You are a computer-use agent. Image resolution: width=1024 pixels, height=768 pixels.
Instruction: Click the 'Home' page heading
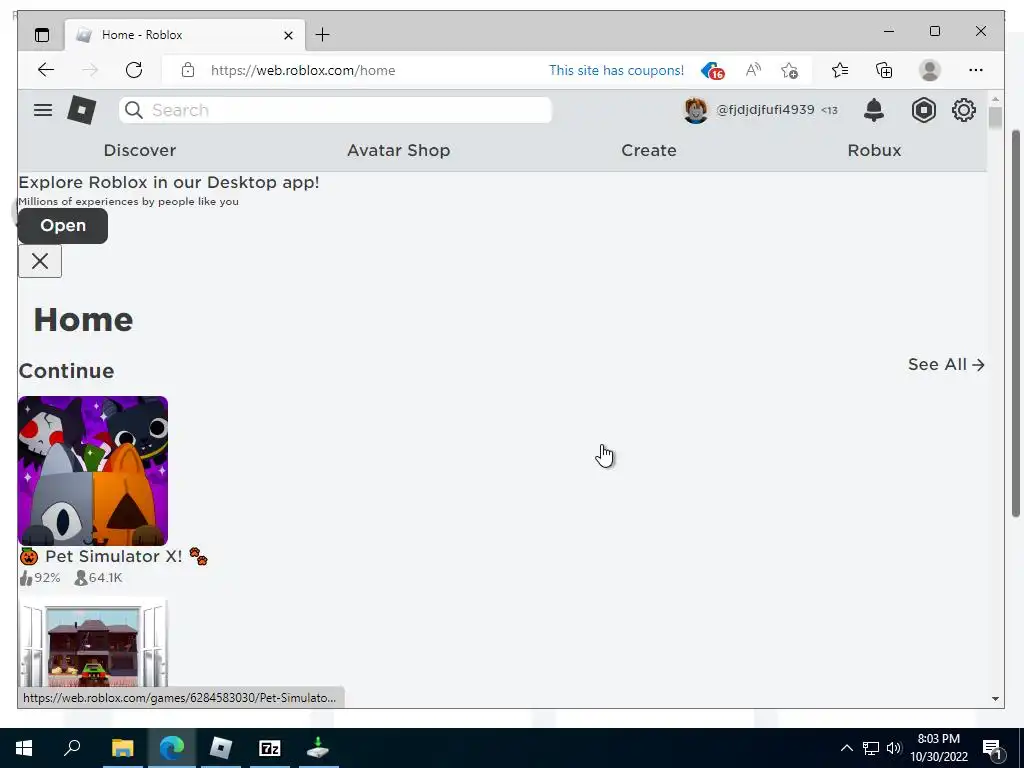pos(83,320)
